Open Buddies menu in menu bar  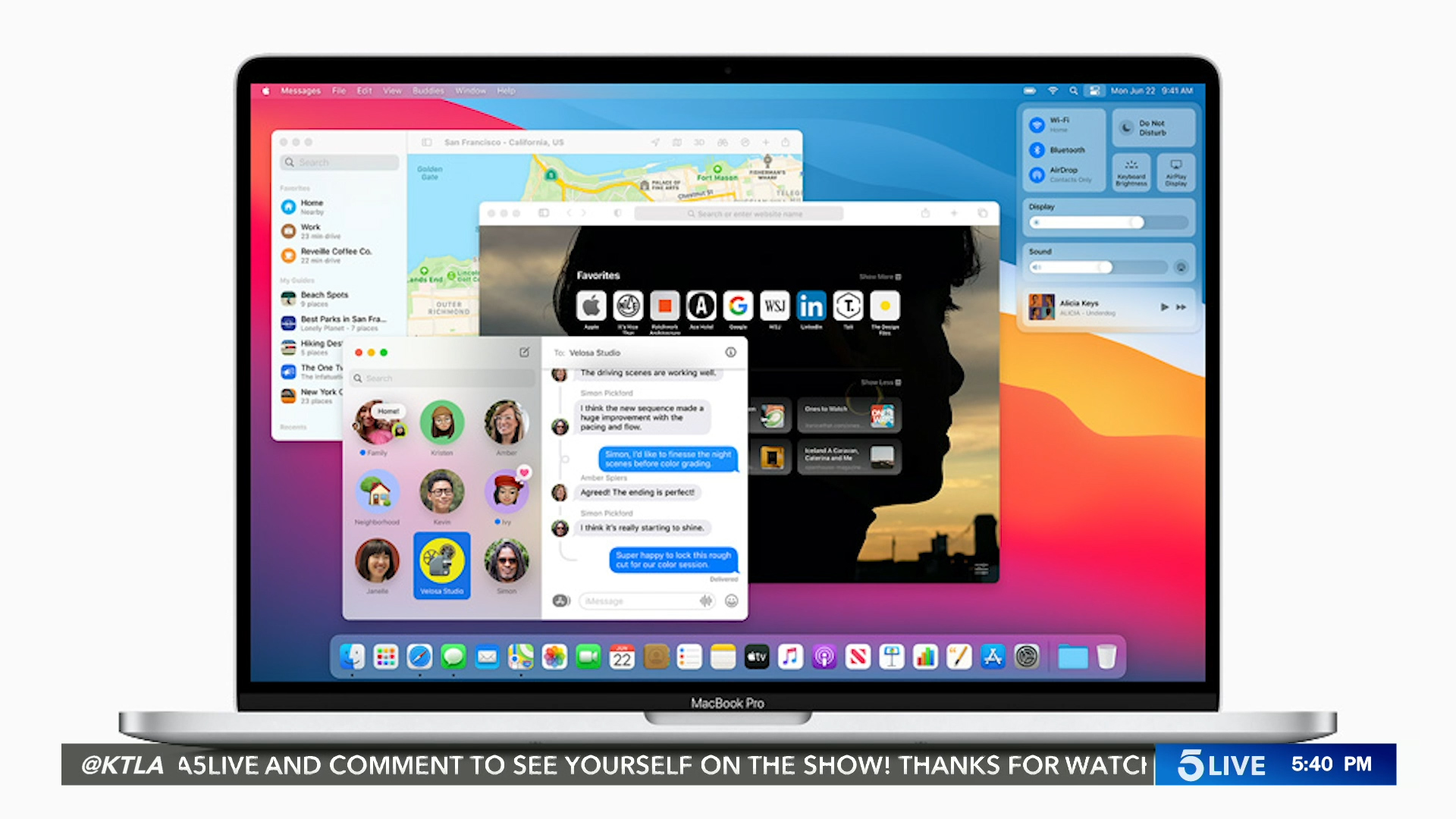tap(428, 91)
